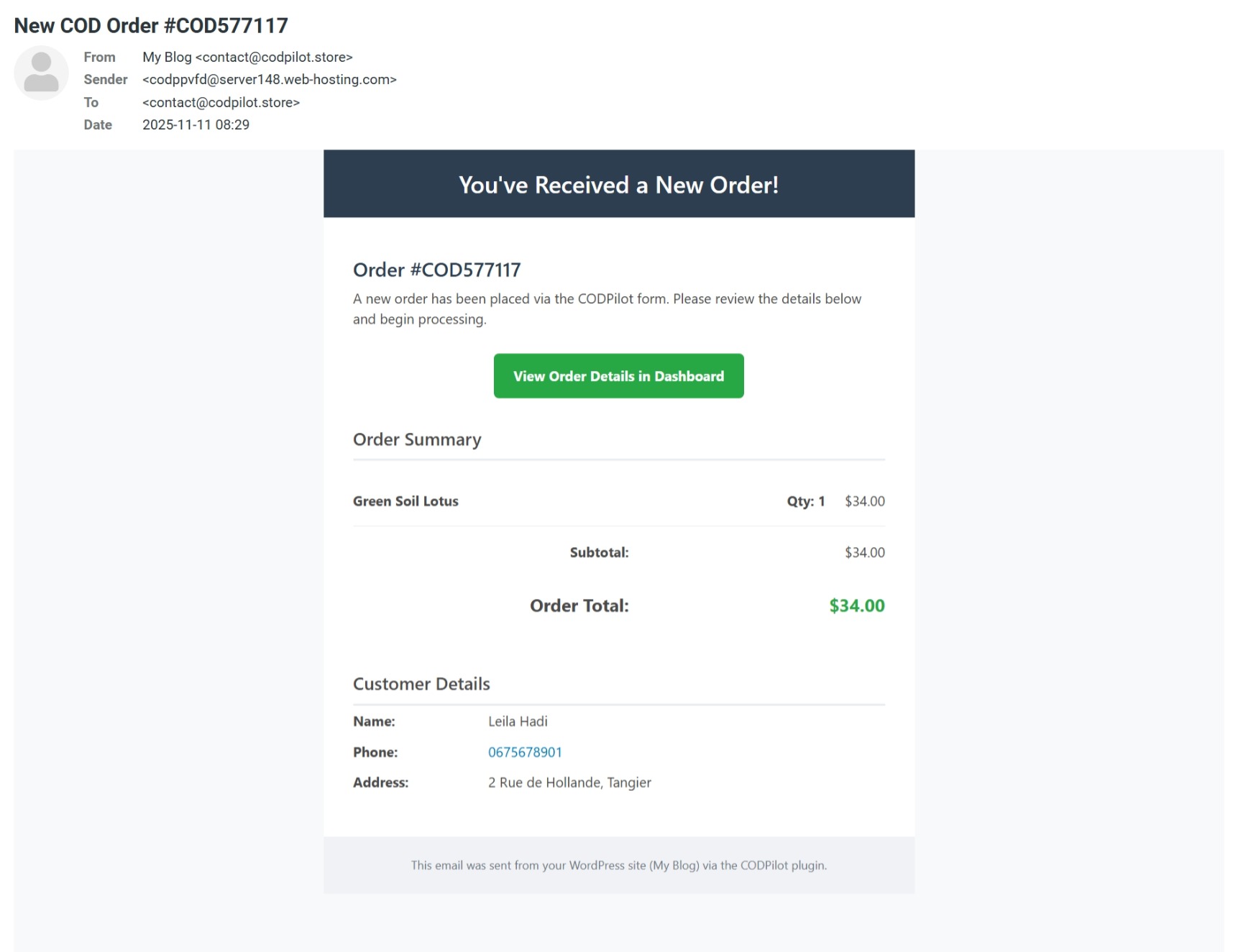
Task: Click the green Order Total amount $34.00
Action: (856, 605)
